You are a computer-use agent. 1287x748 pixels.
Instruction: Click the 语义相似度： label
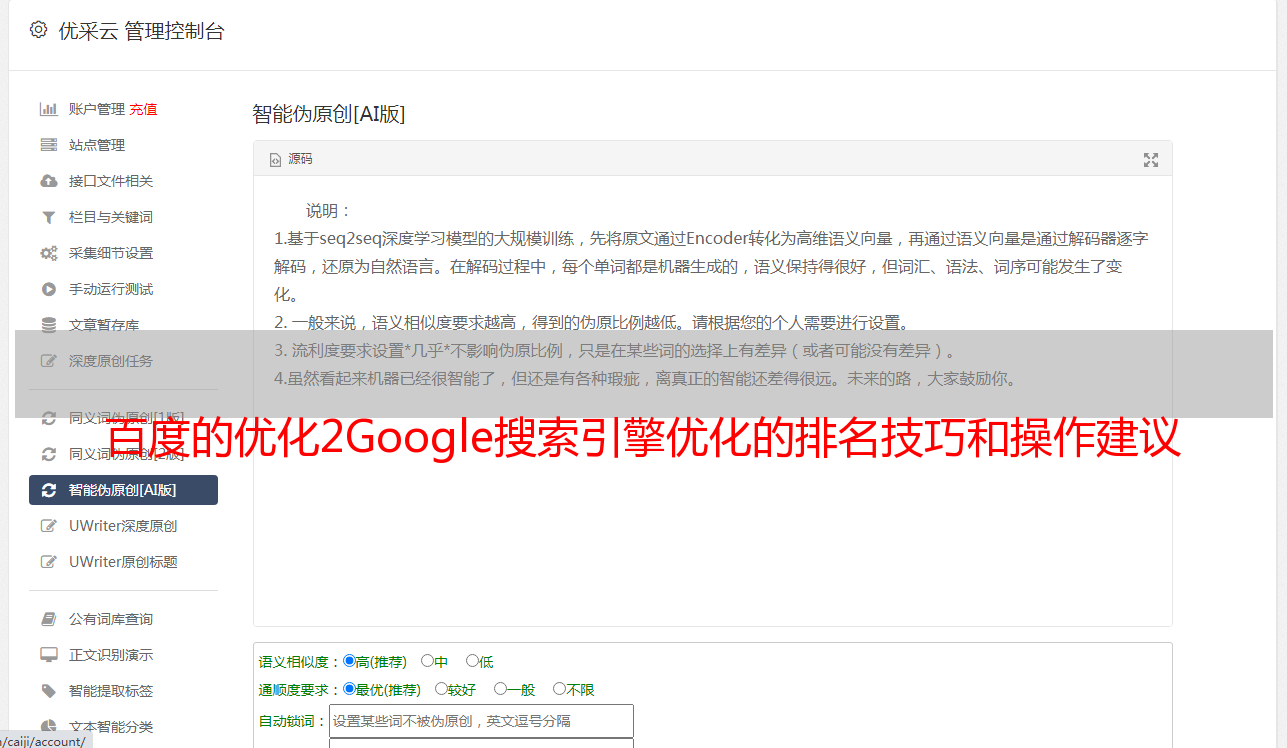pos(300,662)
